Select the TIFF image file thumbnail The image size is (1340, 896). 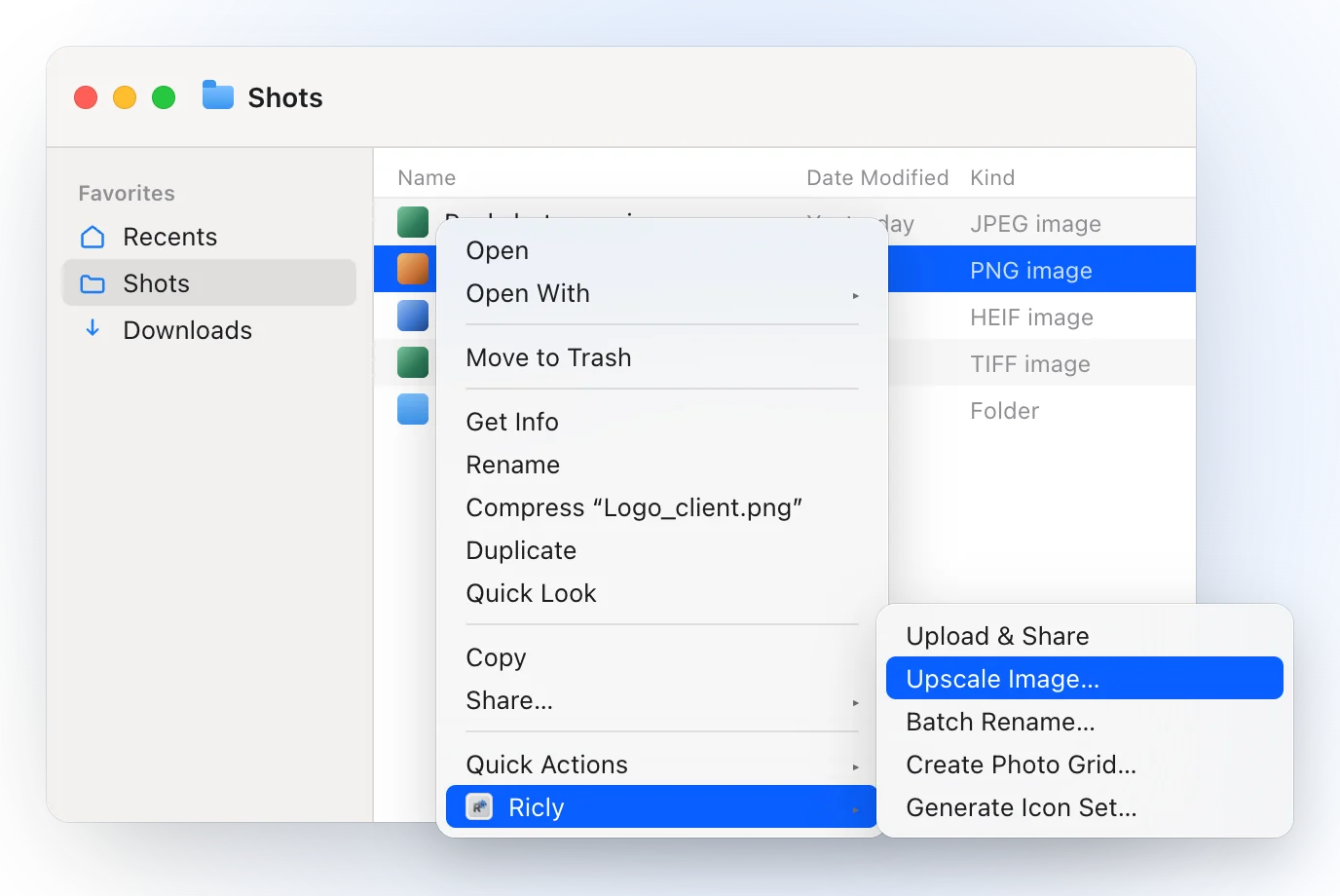click(413, 362)
